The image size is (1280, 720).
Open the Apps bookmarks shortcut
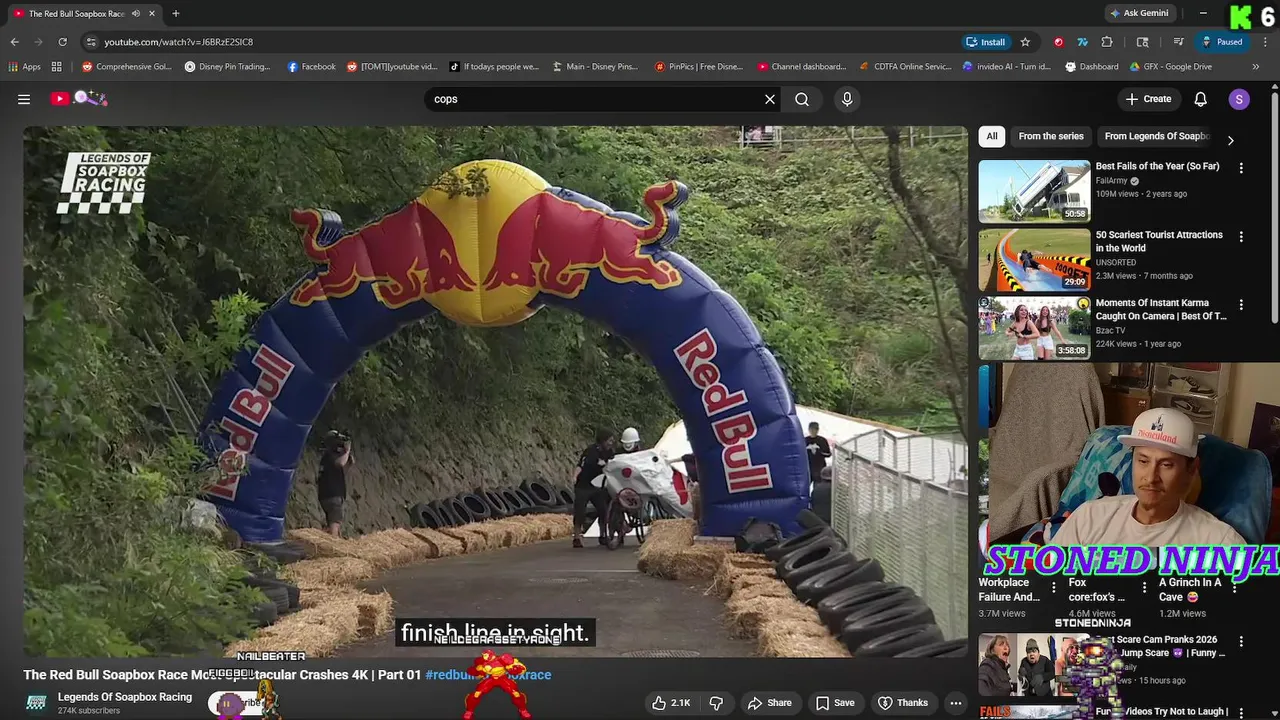(24, 67)
